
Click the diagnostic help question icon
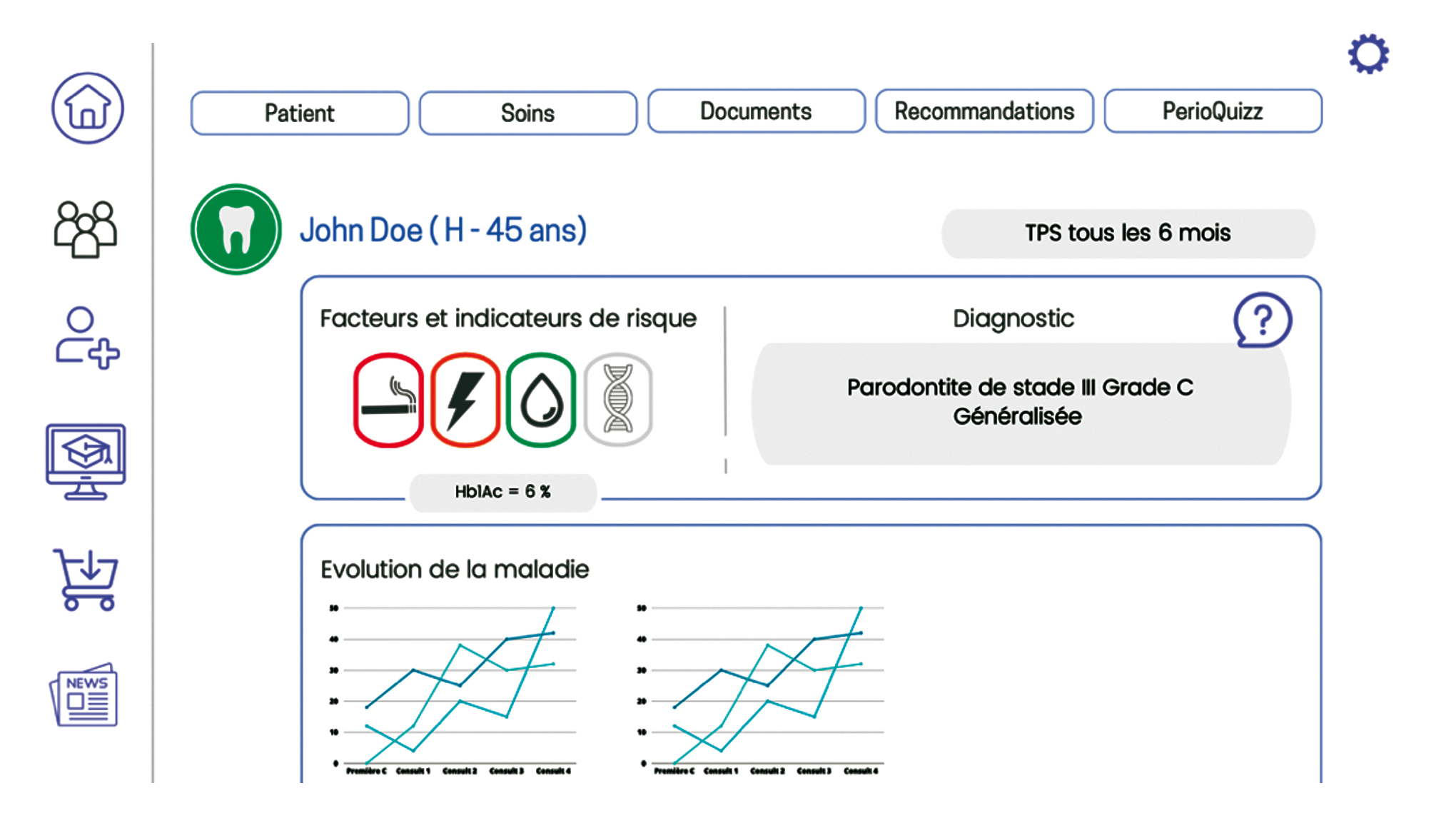click(x=1262, y=320)
